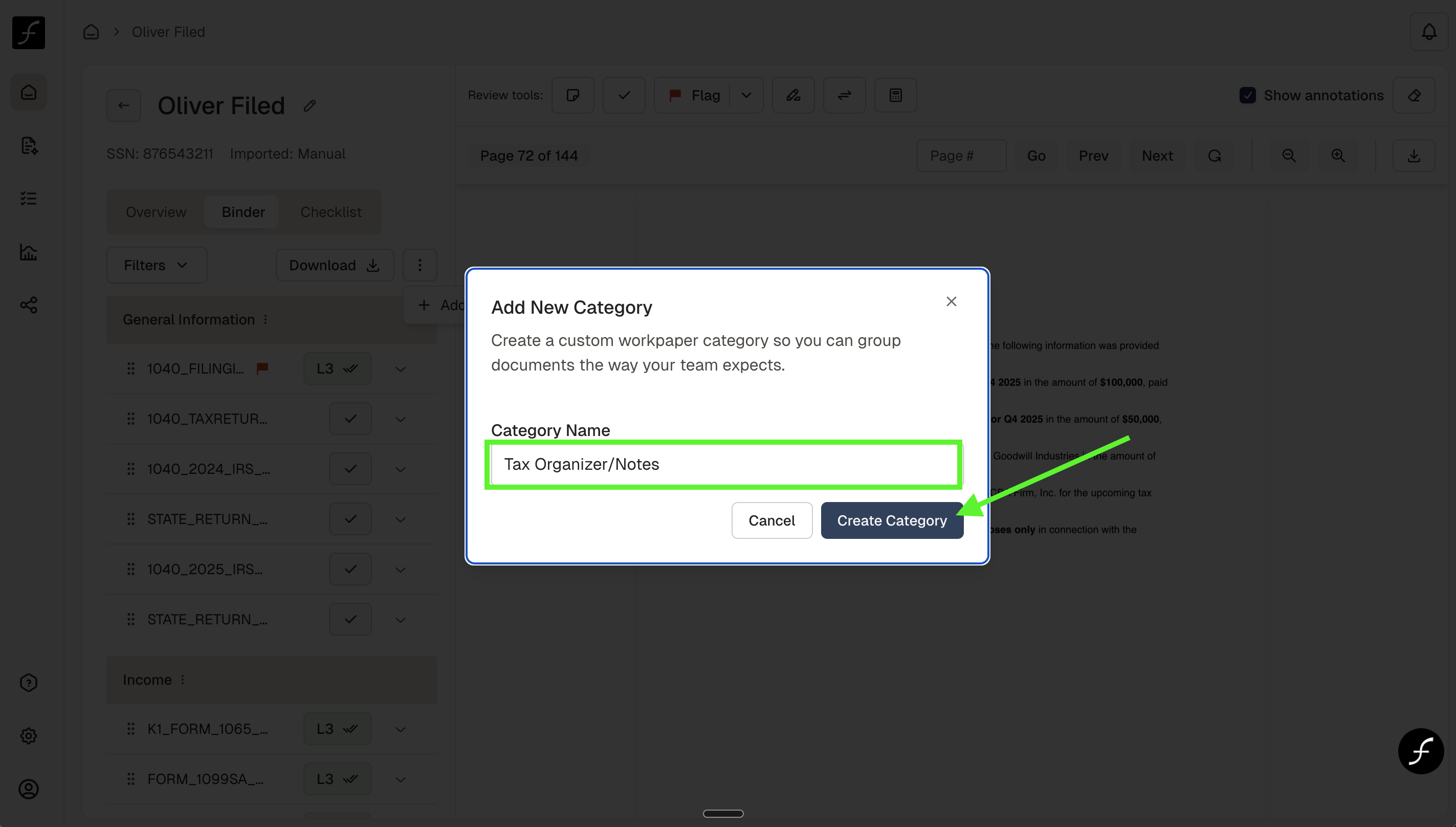Viewport: 1456px width, 827px height.
Task: Open the sidebar checklist icon
Action: tap(28, 198)
